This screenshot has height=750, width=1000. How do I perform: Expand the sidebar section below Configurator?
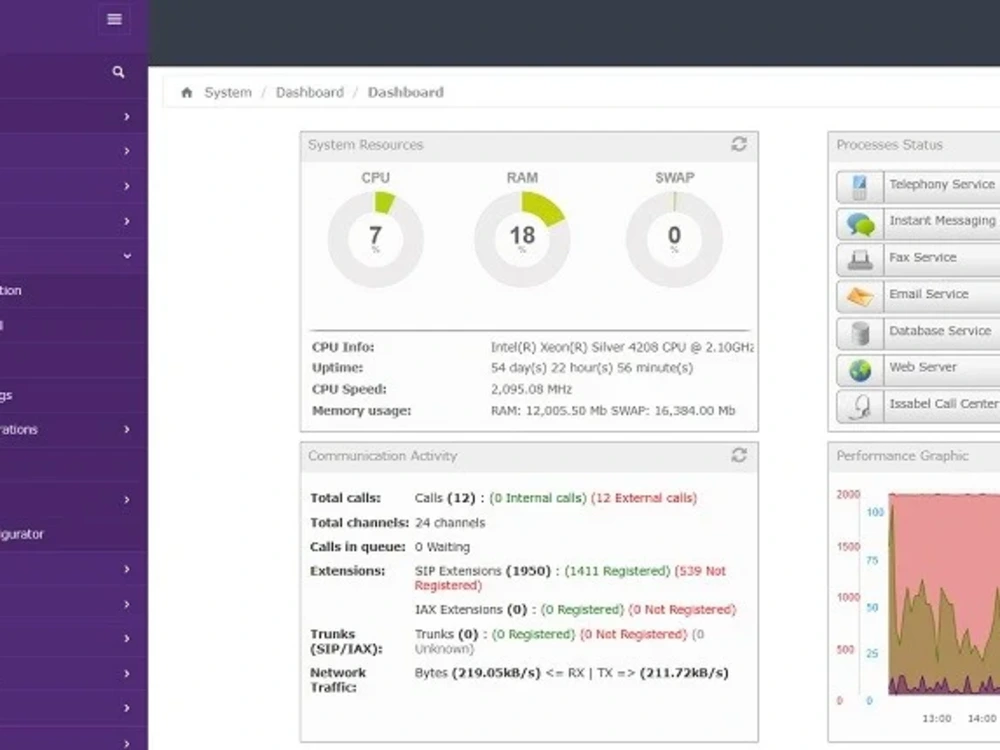(x=128, y=569)
